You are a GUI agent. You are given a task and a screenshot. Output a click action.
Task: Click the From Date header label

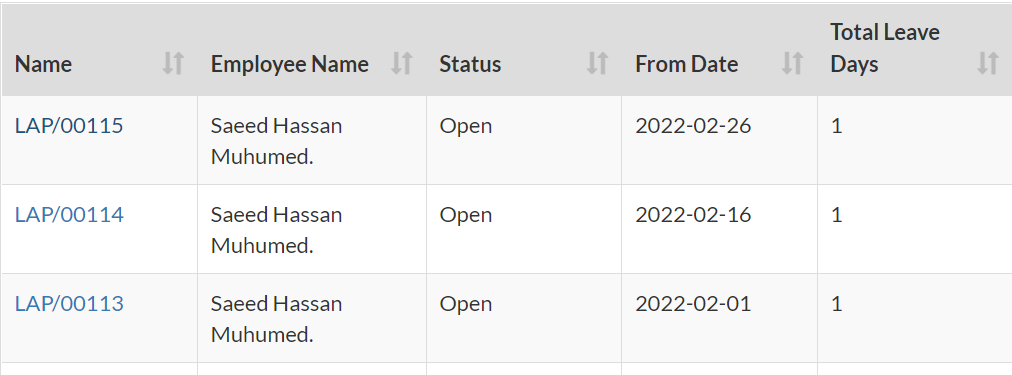click(x=687, y=65)
